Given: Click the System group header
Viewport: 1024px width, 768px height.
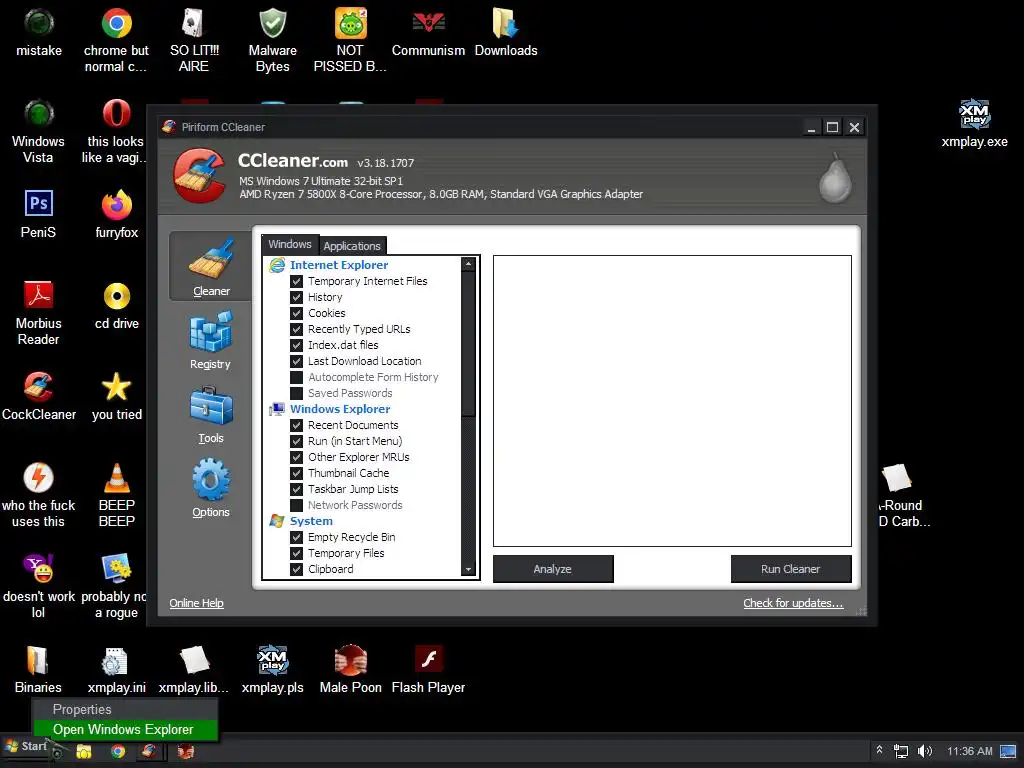Looking at the screenshot, I should 311,521.
